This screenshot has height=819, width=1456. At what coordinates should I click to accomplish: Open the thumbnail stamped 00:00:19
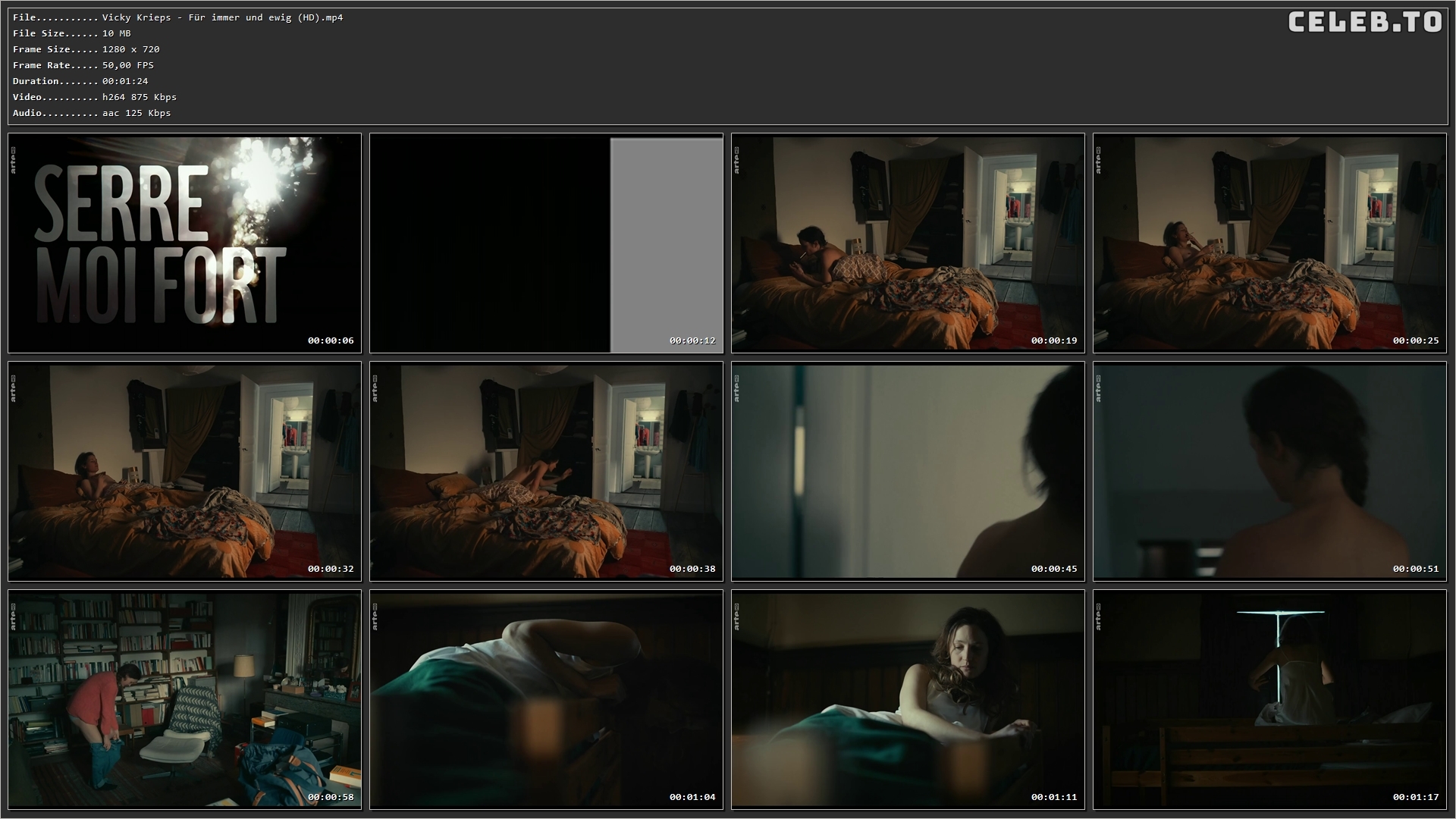(908, 243)
